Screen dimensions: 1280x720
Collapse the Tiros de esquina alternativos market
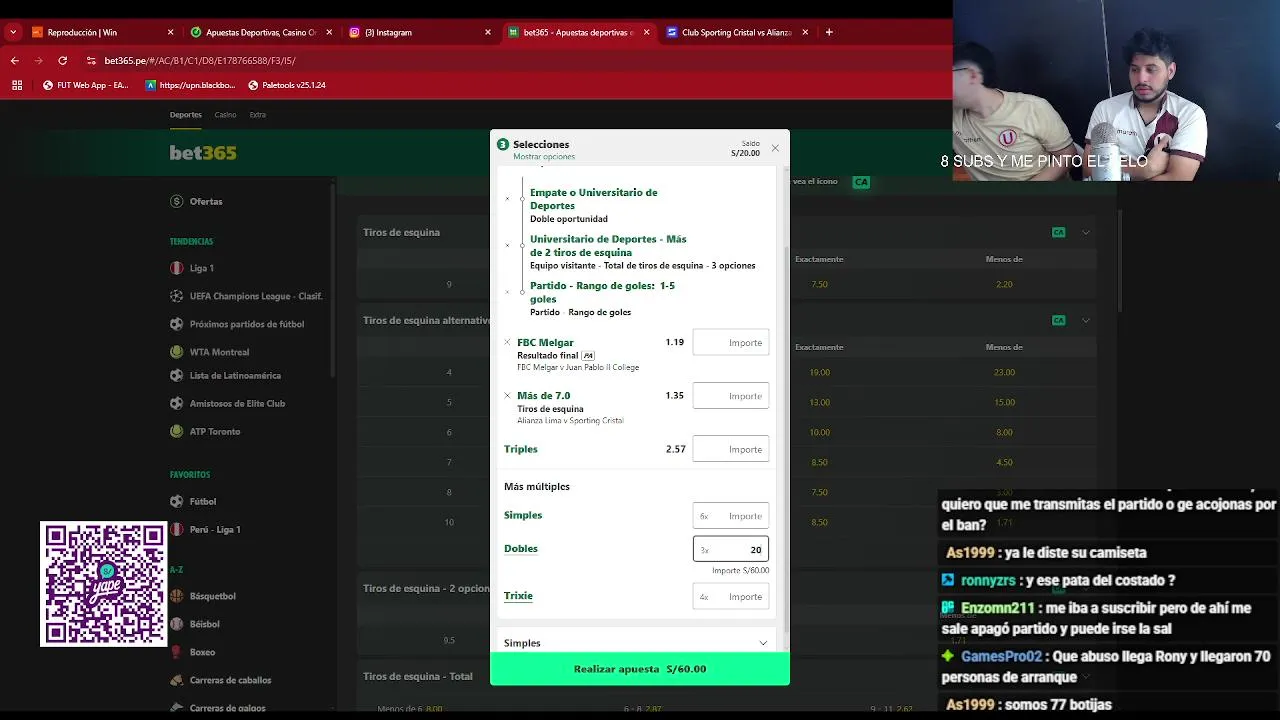click(x=1086, y=320)
